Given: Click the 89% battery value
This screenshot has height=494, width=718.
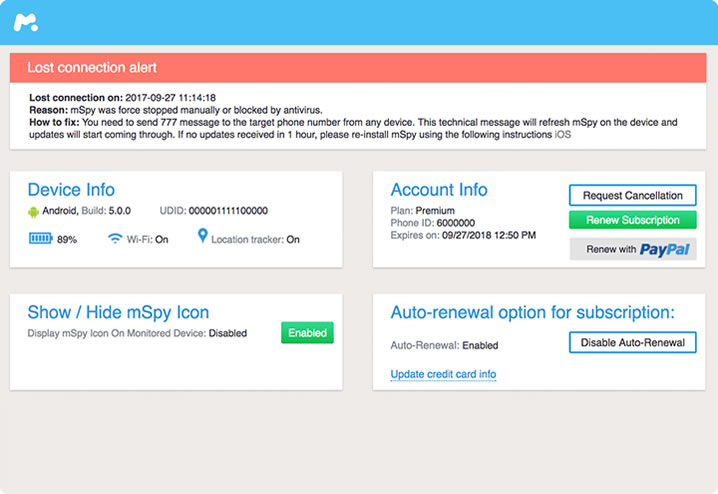Looking at the screenshot, I should (67, 239).
